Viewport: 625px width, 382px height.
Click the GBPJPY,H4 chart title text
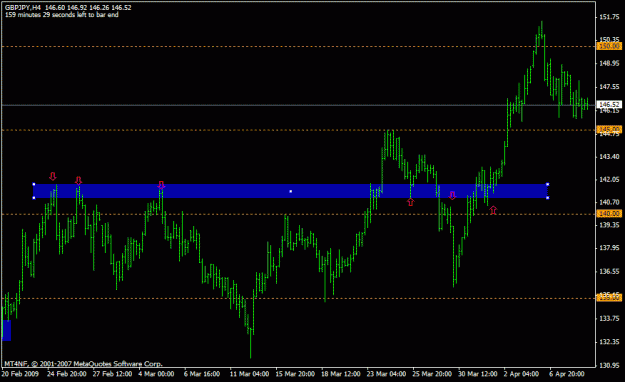click(23, 8)
